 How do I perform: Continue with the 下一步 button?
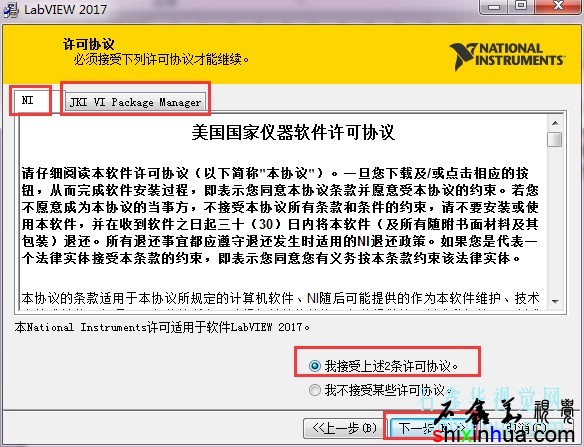coord(427,428)
